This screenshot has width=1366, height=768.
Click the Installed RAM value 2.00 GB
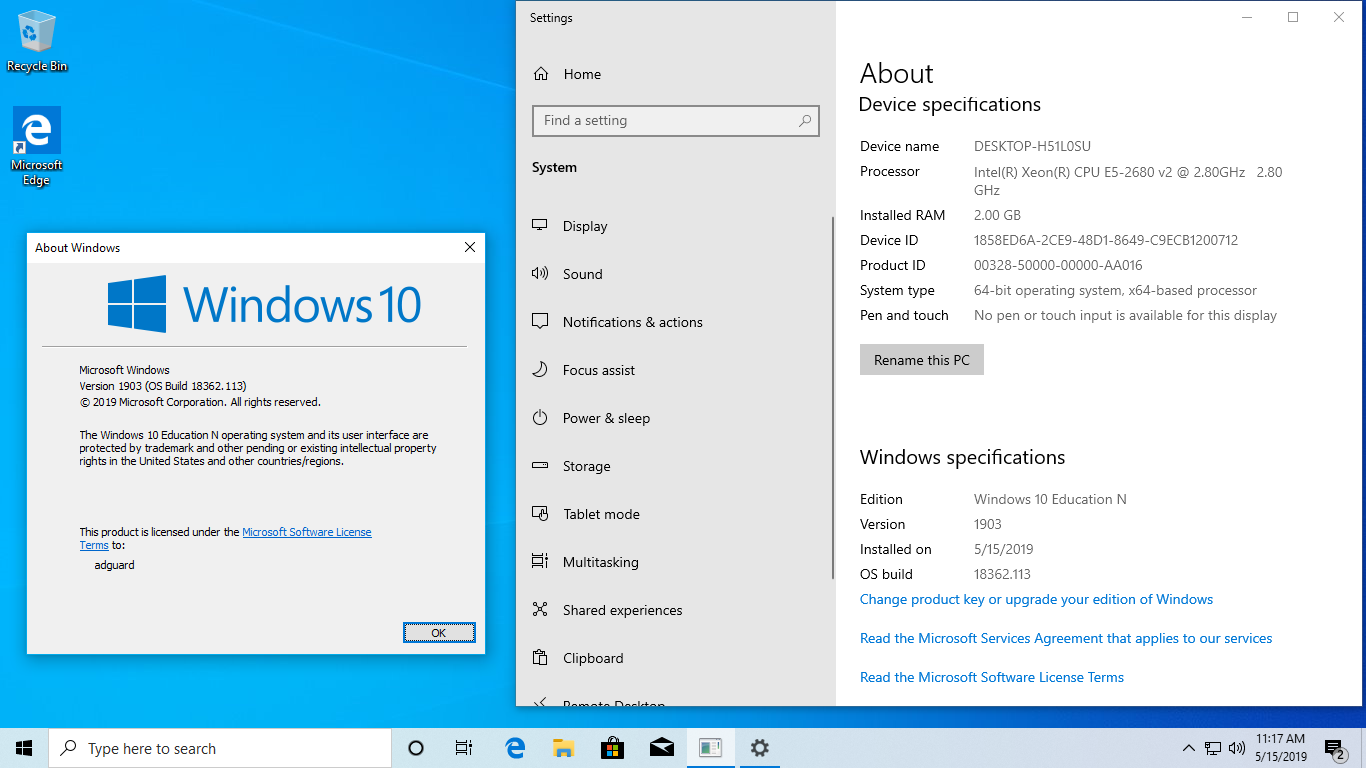pyautogui.click(x=997, y=215)
